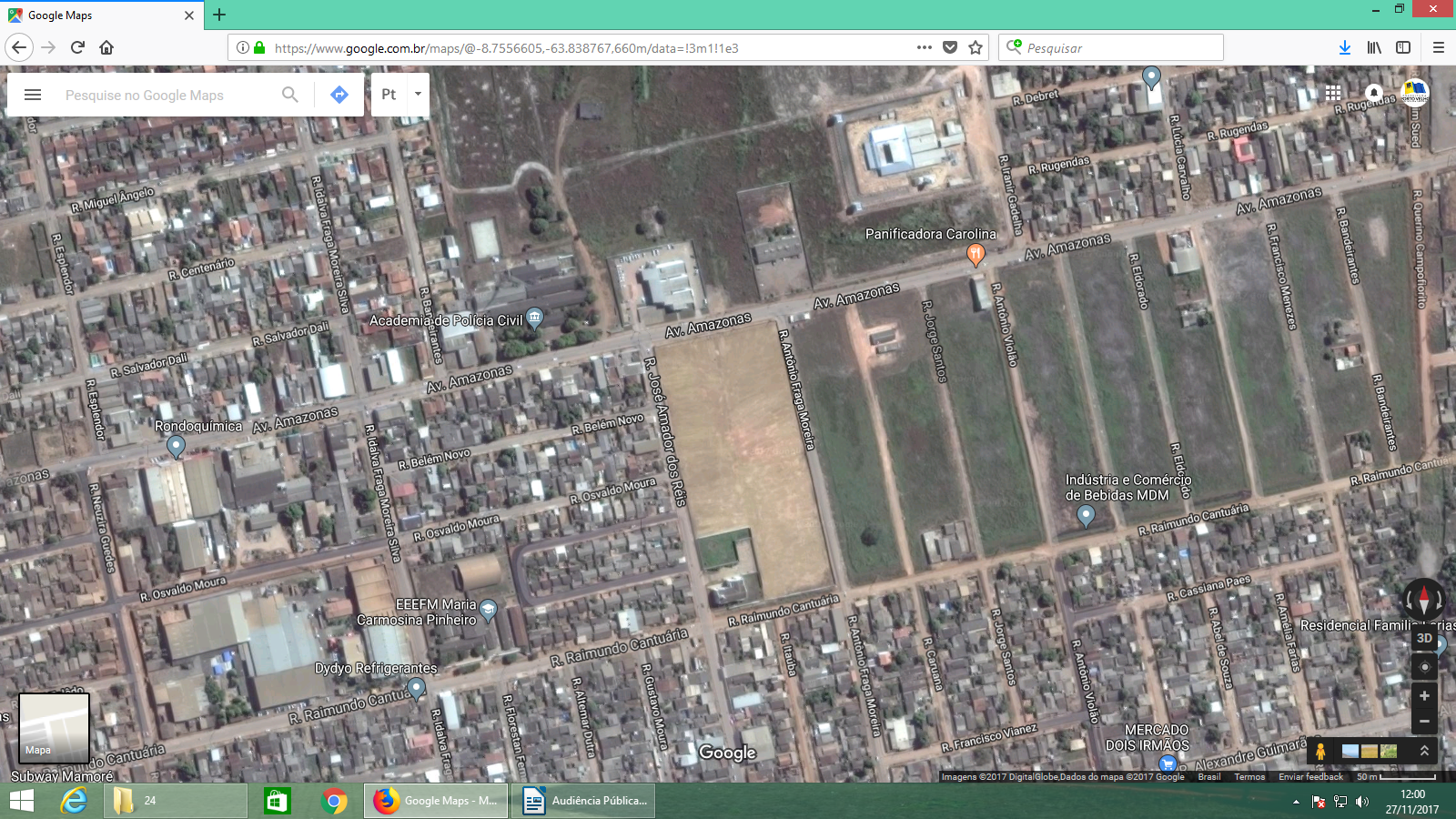1456x819 pixels.
Task: Zoom in with the plus button
Action: tap(1424, 696)
